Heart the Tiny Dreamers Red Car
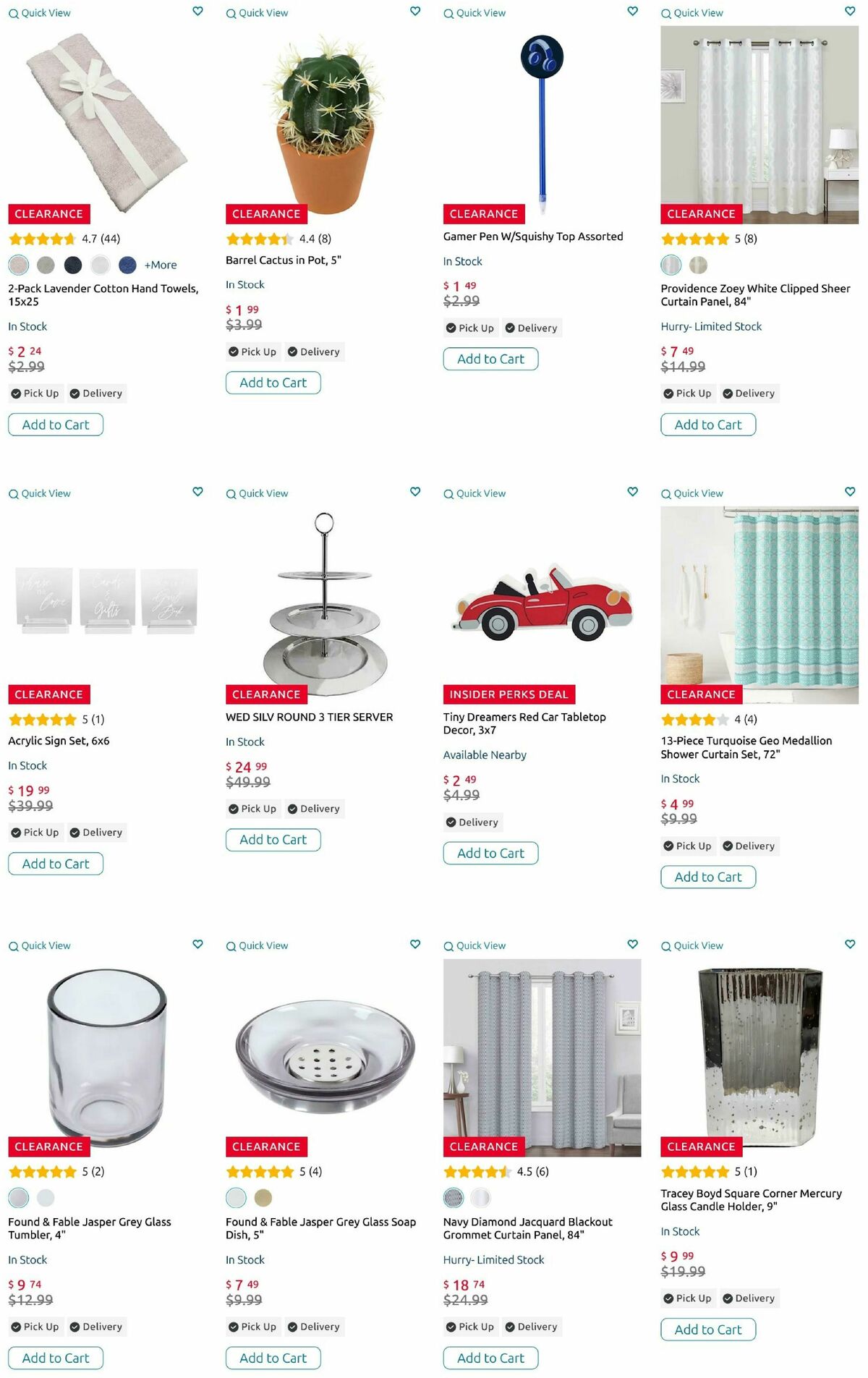The height and width of the screenshot is (1378, 868). pos(633,492)
